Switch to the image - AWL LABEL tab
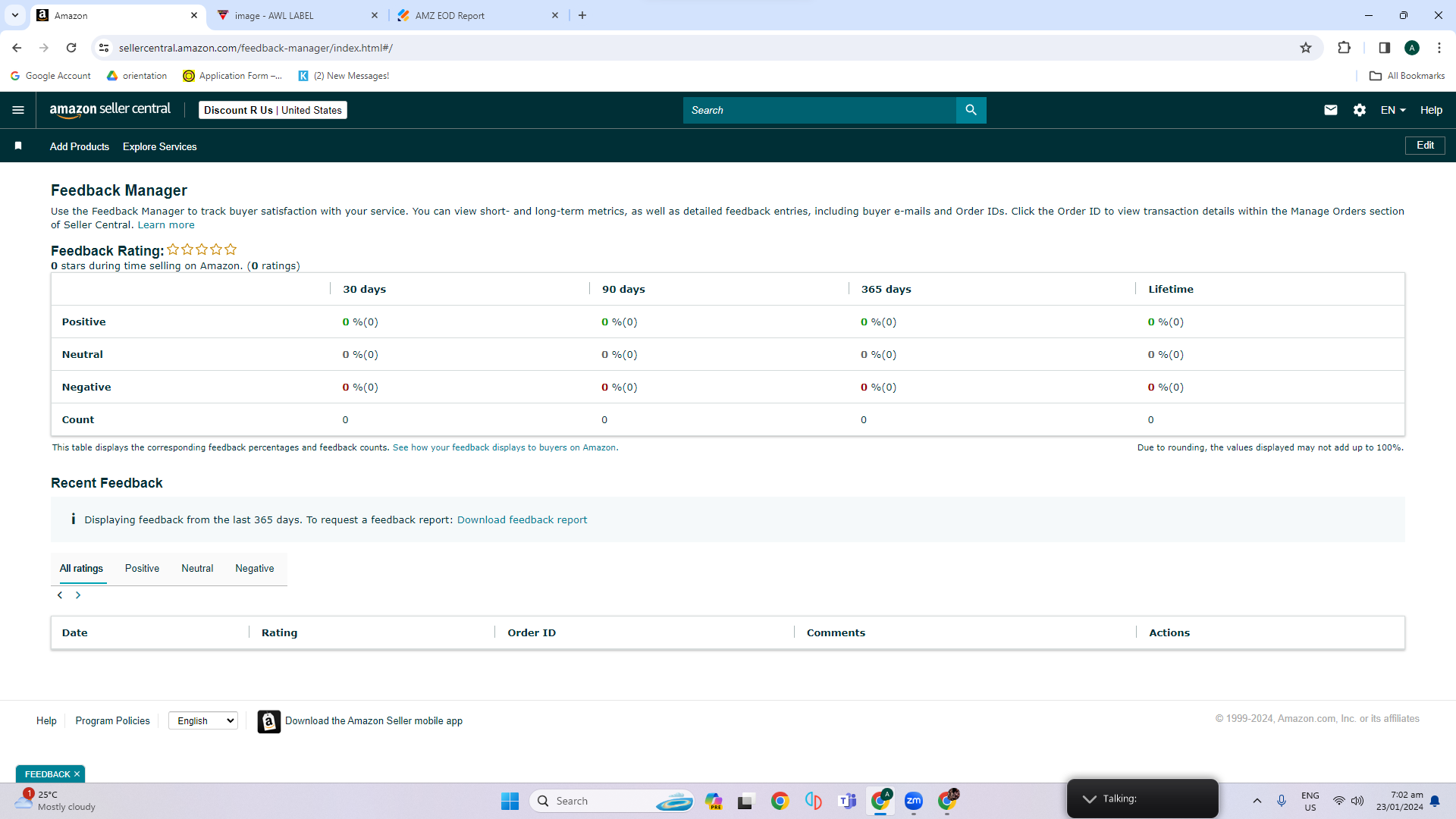1456x819 pixels. click(x=297, y=15)
